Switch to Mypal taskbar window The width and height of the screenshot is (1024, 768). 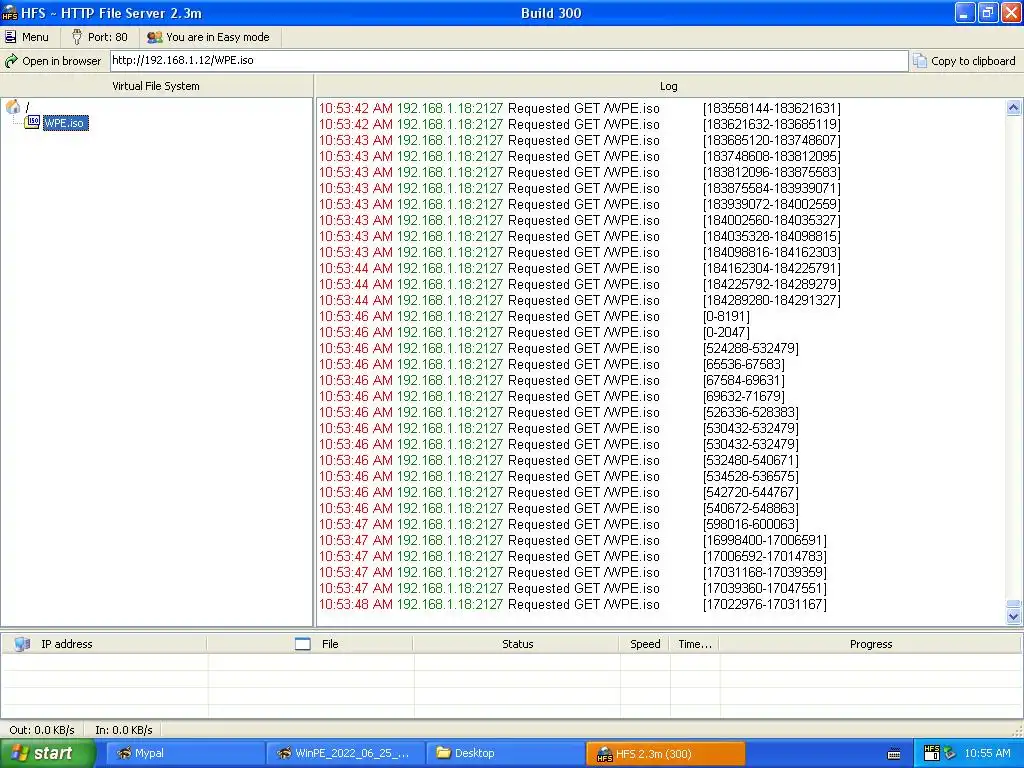tap(185, 753)
